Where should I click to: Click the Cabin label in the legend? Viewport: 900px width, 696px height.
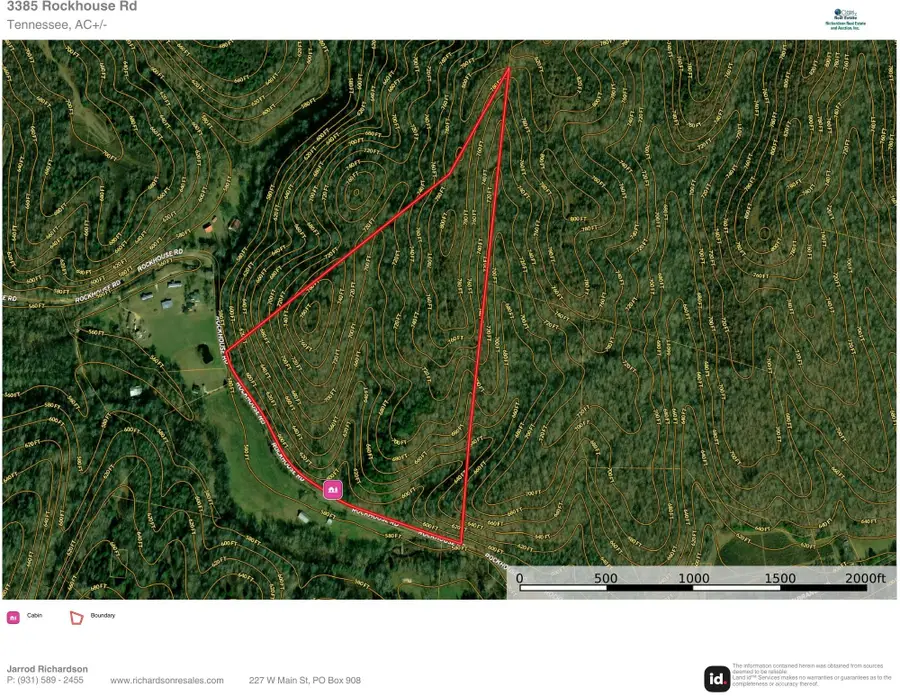click(34, 616)
